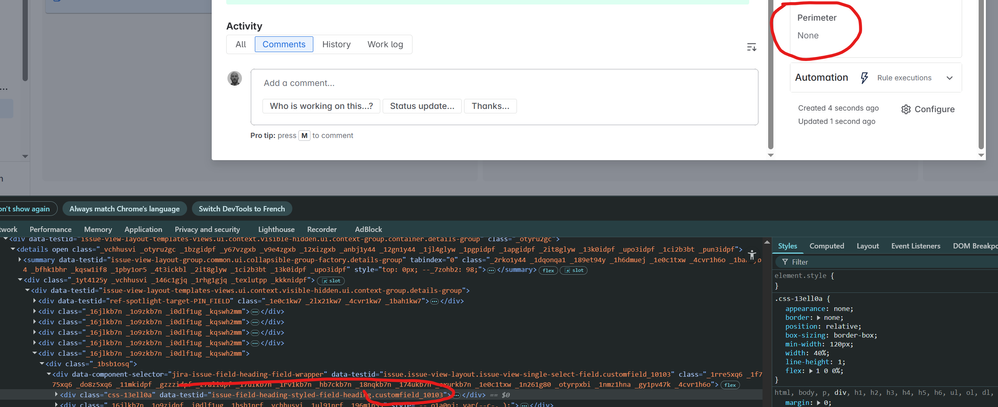Click the down arrow of issue panel scrollbar
998x407 pixels.
point(771,155)
